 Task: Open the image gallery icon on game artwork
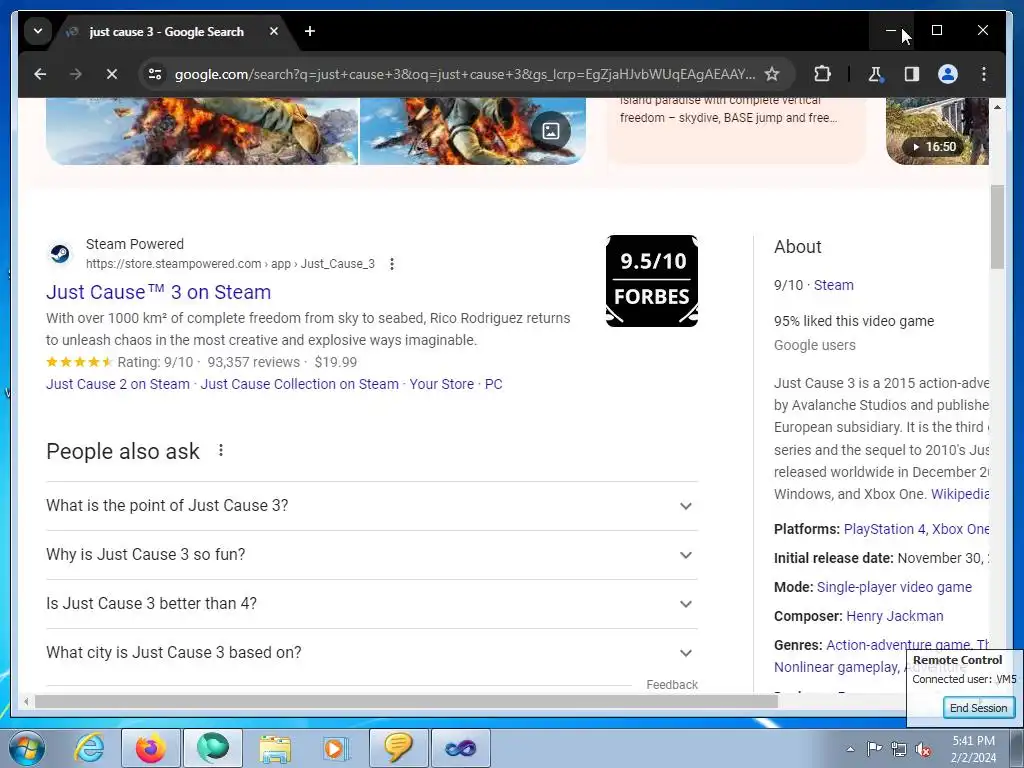pos(551,131)
